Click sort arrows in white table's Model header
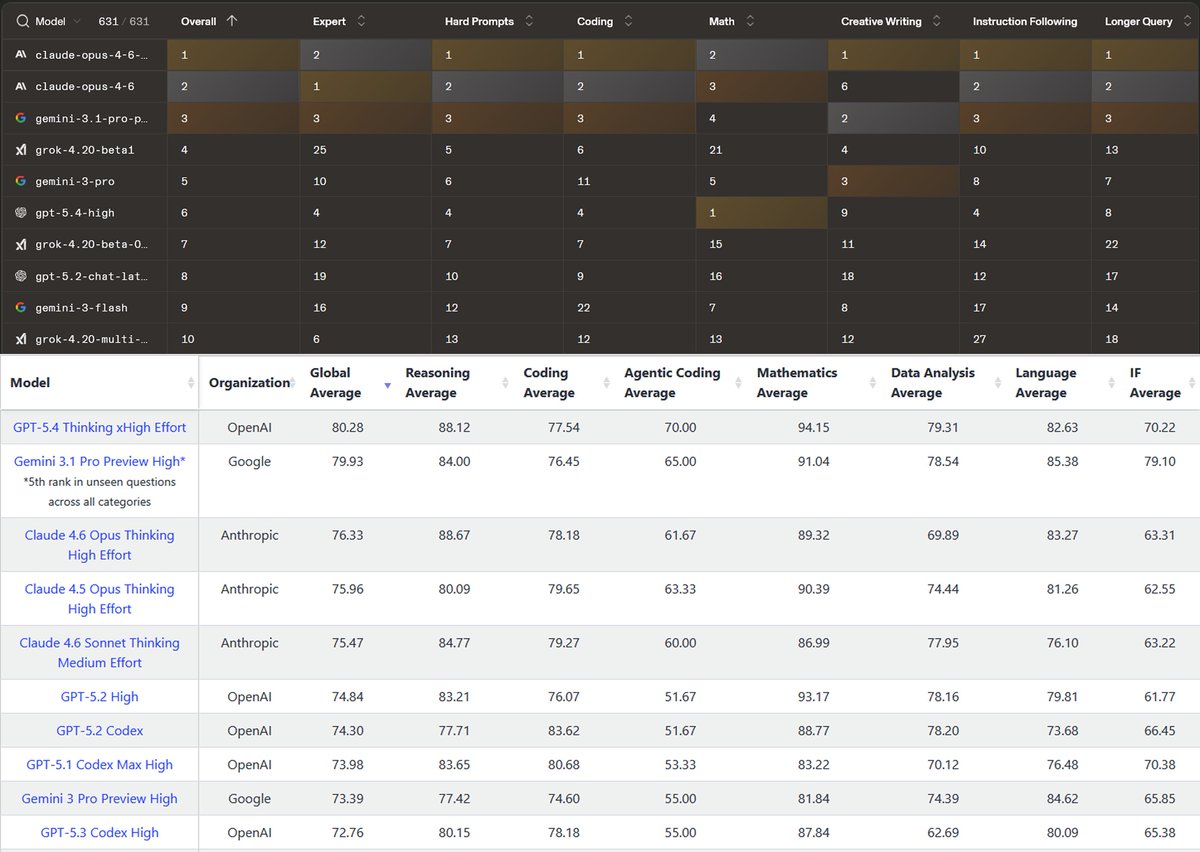 tap(190, 383)
